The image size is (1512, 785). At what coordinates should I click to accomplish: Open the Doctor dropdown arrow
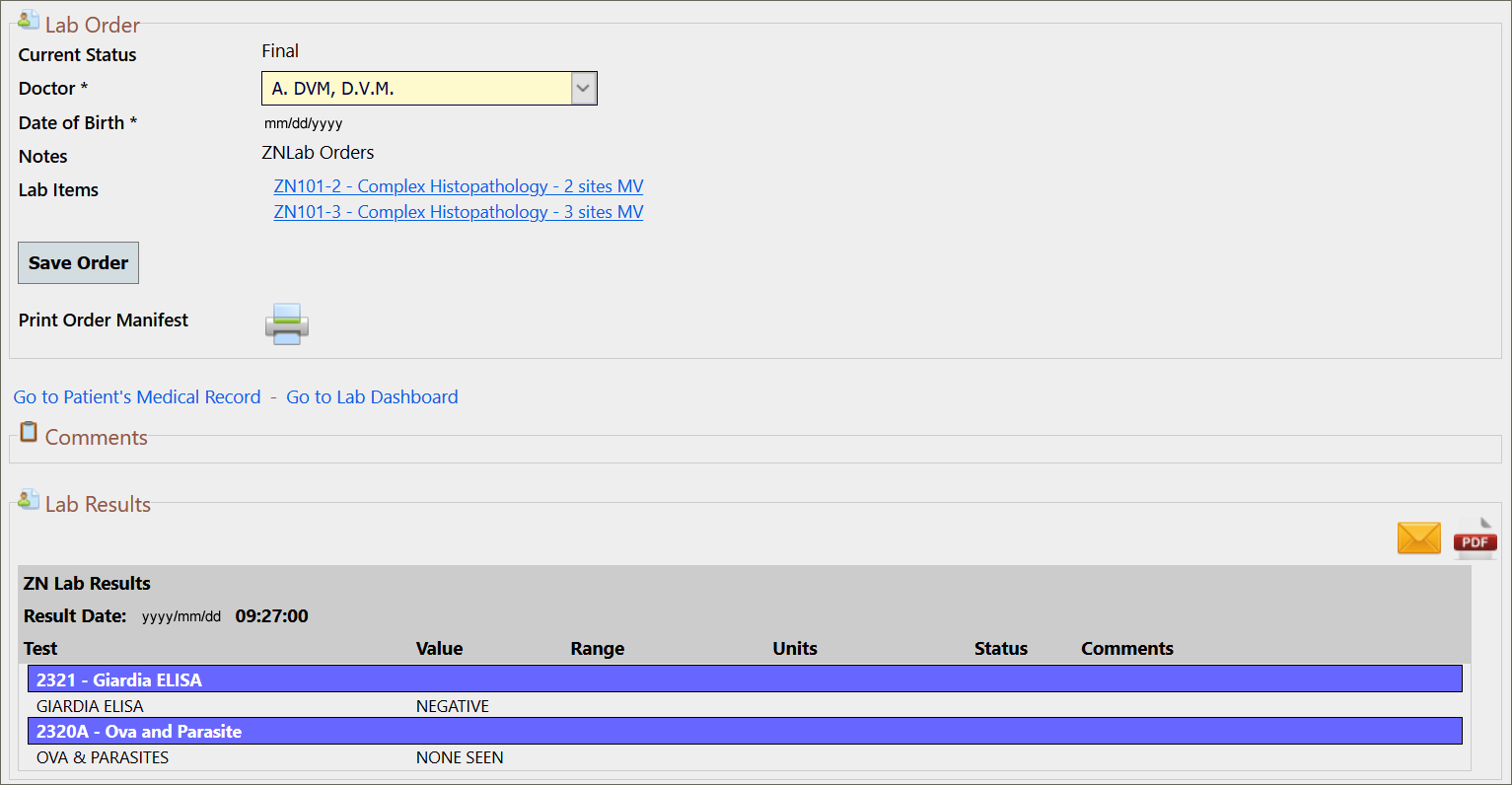(582, 88)
